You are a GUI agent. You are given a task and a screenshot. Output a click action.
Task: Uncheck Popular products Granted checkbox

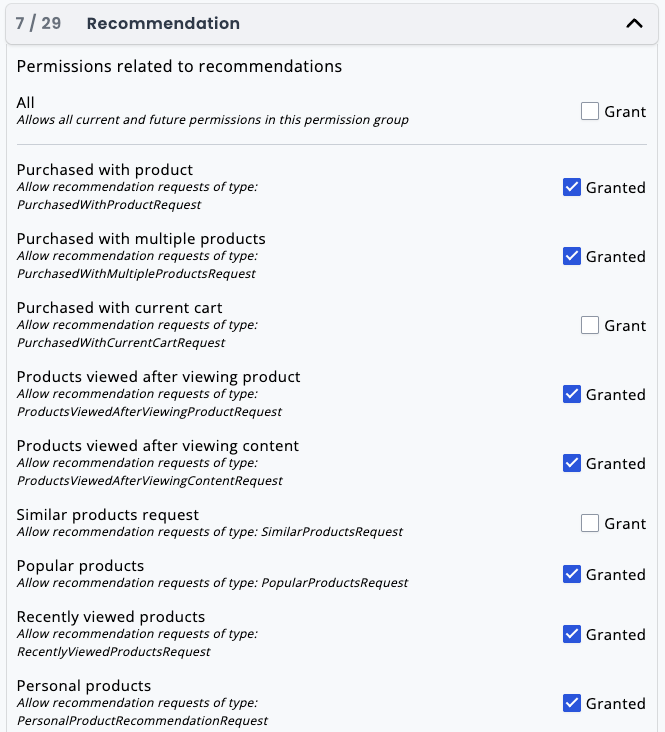click(x=572, y=574)
